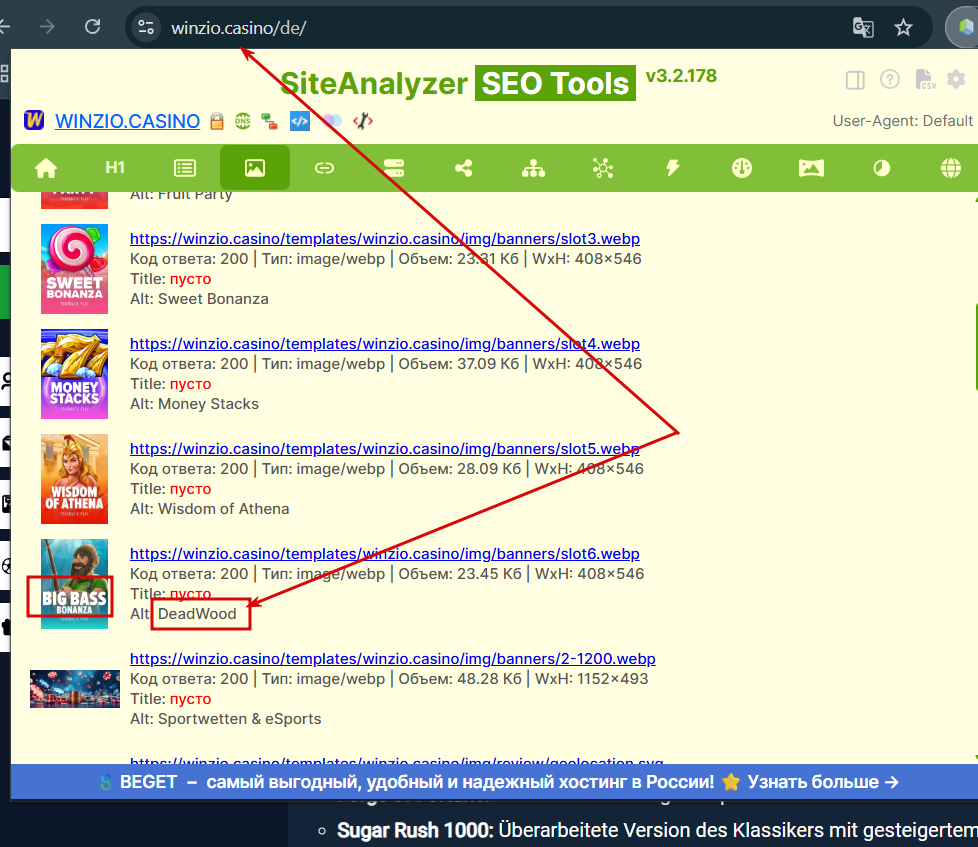Open the link graph network tab

pos(603,168)
